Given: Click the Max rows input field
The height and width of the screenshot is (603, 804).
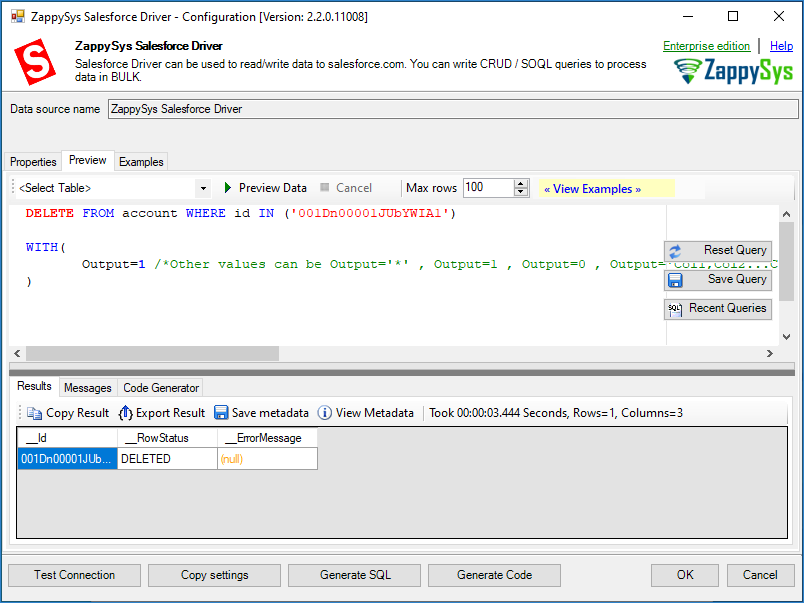Looking at the screenshot, I should pos(487,188).
